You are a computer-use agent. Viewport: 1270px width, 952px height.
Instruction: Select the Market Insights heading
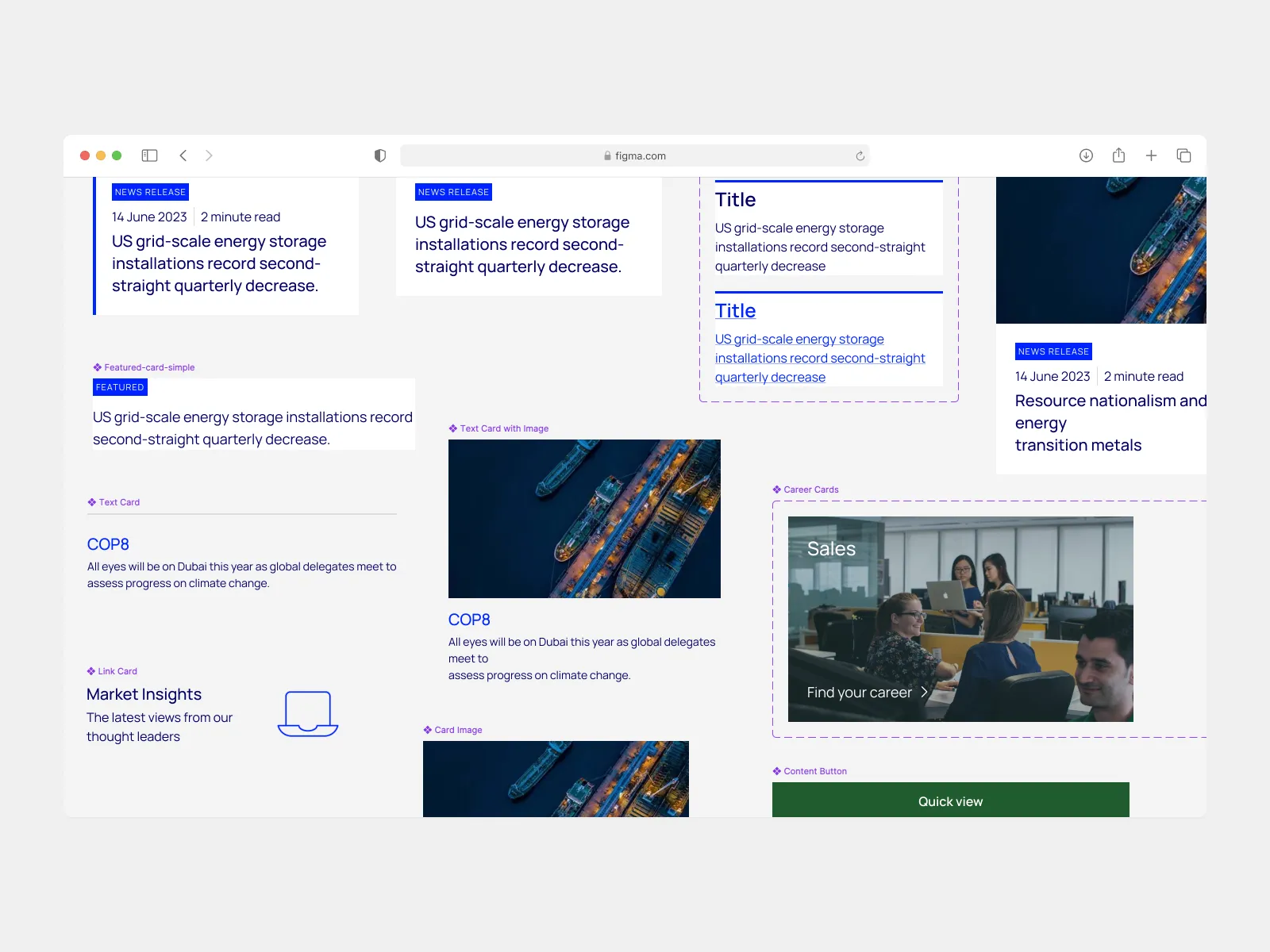[144, 694]
